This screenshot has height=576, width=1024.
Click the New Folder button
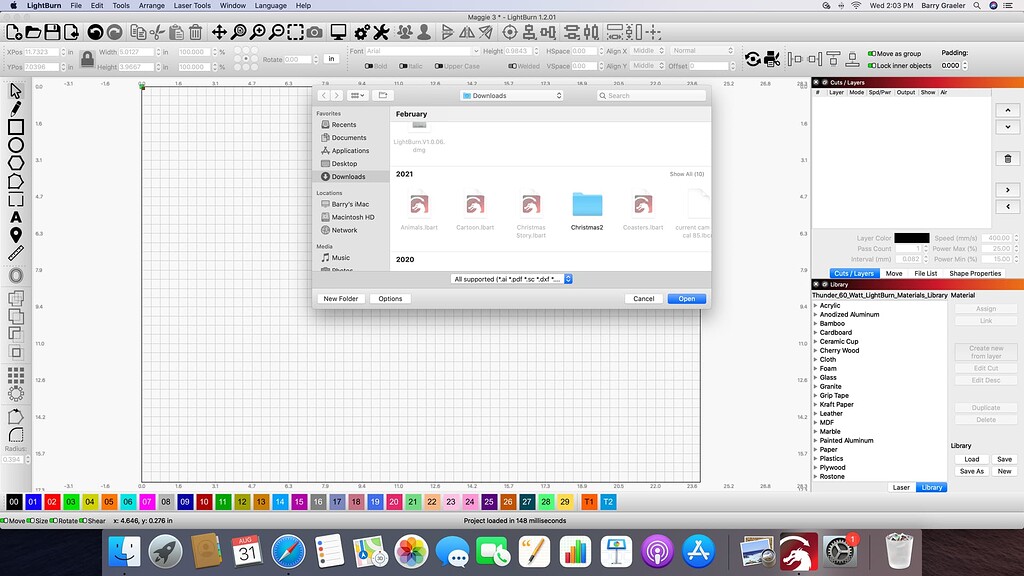pyautogui.click(x=340, y=298)
